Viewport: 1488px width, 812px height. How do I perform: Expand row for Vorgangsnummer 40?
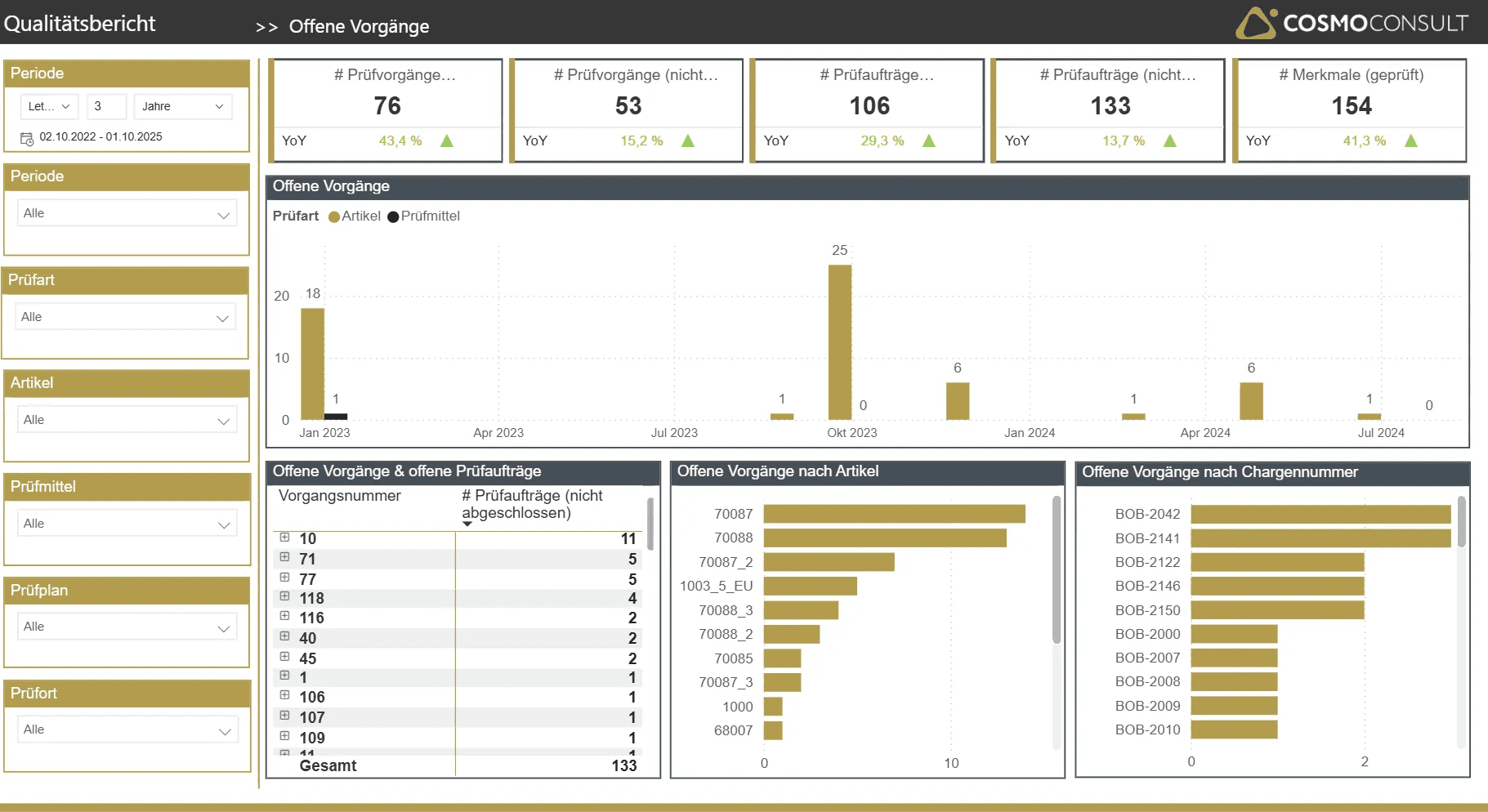pos(284,636)
